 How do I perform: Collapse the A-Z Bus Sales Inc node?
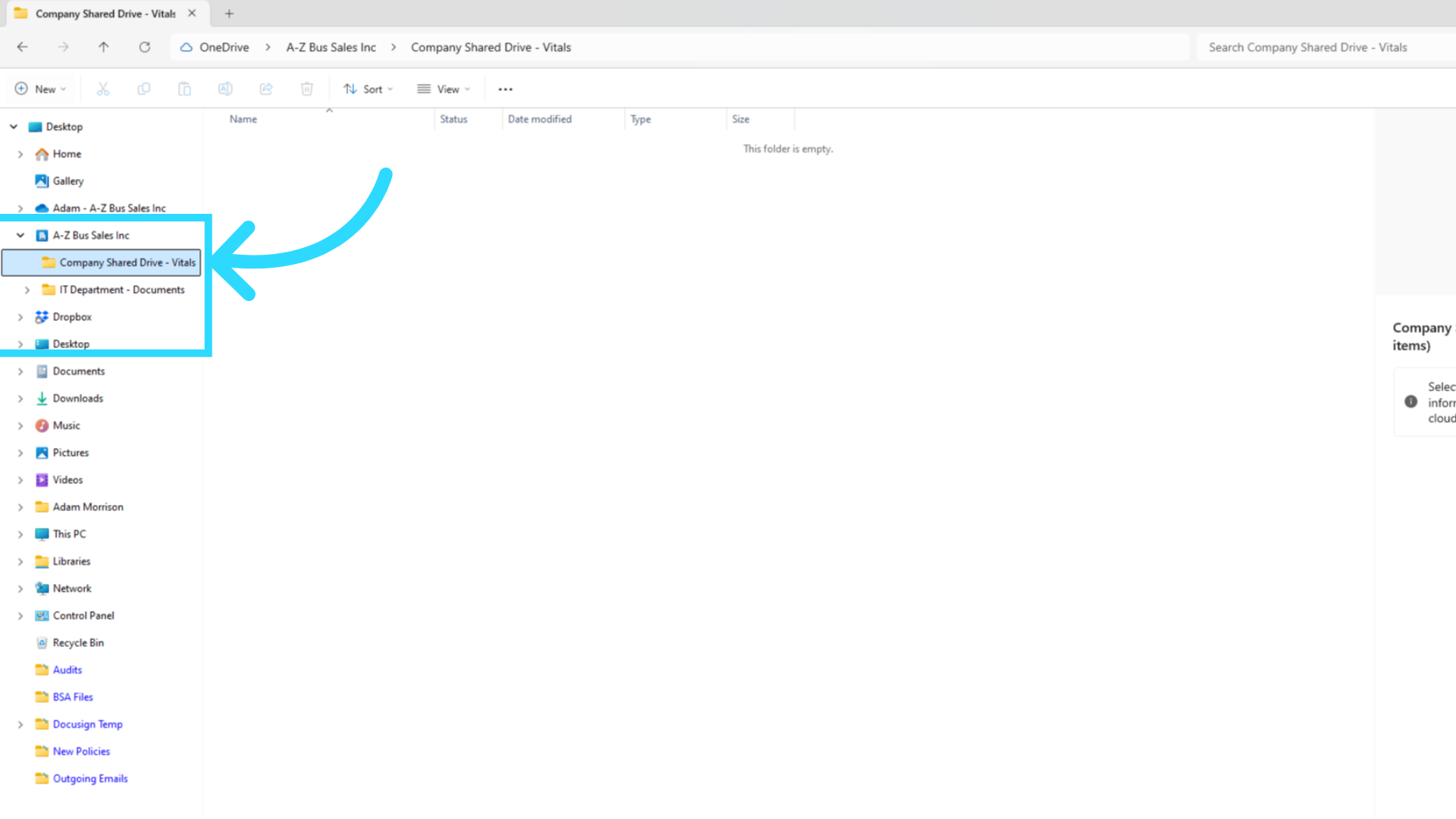click(x=20, y=235)
